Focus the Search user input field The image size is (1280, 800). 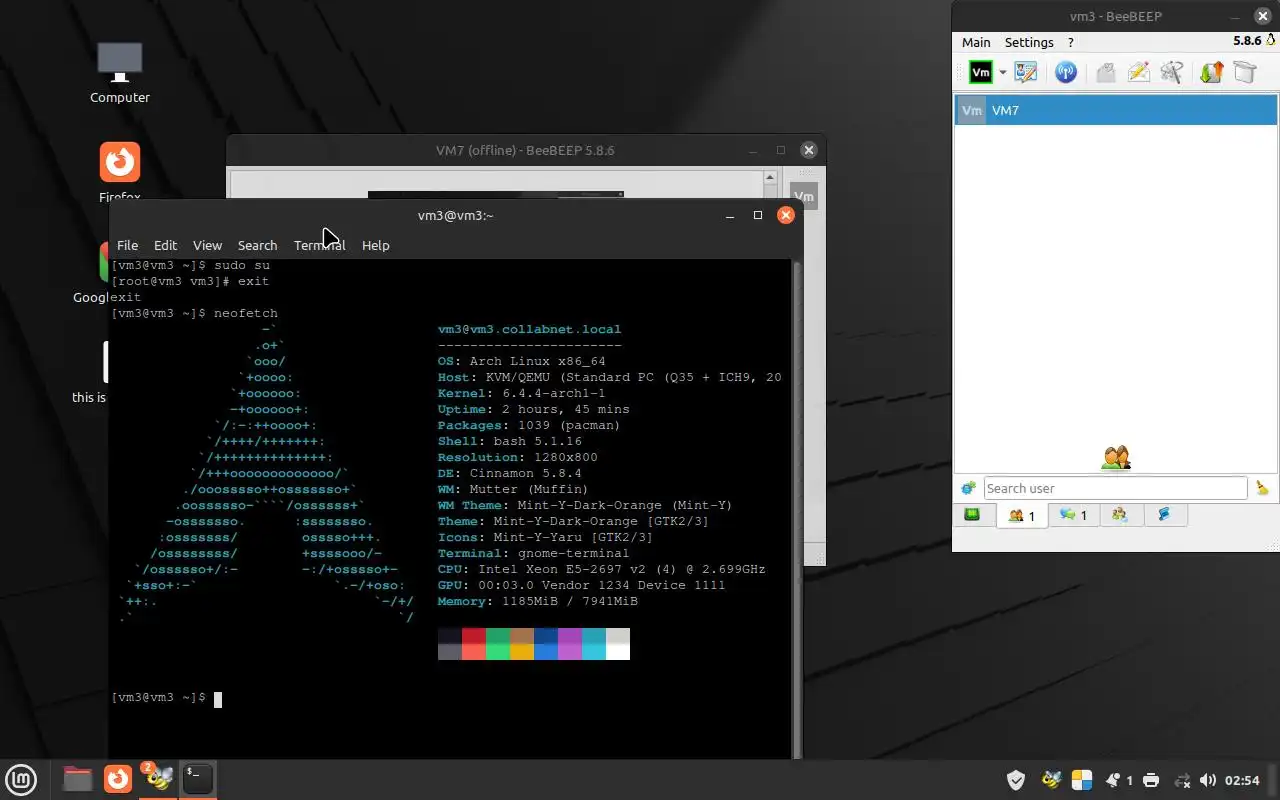[1115, 488]
